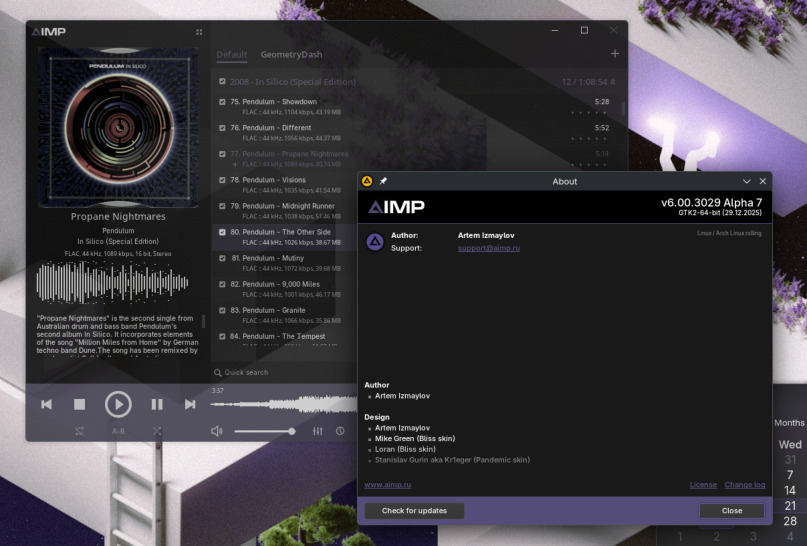The width and height of the screenshot is (807, 546).
Task: Skip to the next track
Action: 190,404
